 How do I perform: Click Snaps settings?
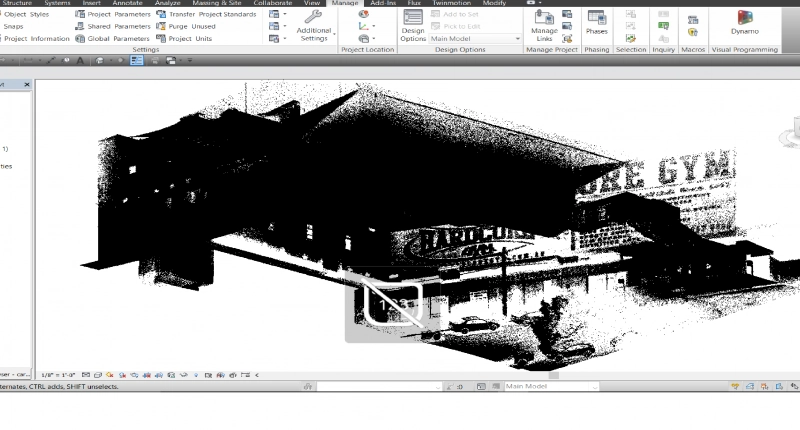(x=13, y=26)
